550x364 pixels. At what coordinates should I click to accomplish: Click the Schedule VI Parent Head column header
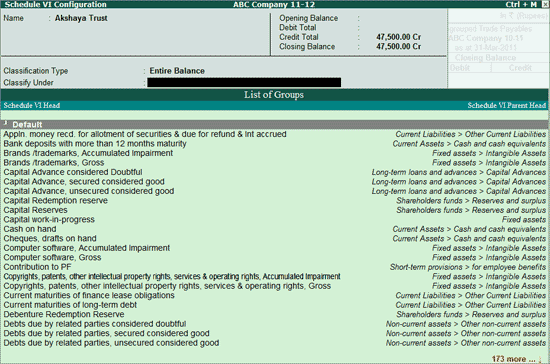507,106
